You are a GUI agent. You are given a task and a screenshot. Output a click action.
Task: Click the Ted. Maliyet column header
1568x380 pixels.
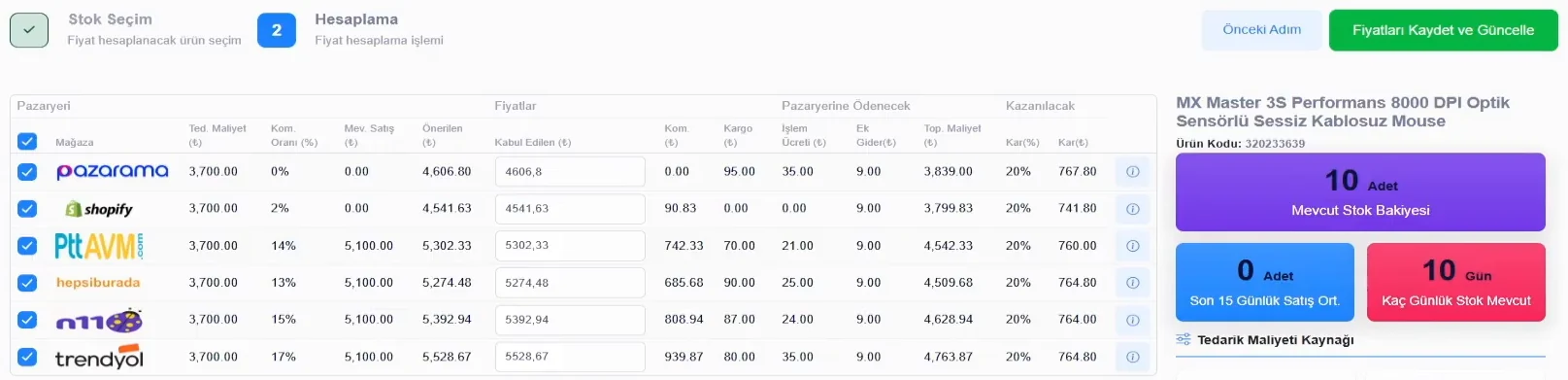(217, 135)
